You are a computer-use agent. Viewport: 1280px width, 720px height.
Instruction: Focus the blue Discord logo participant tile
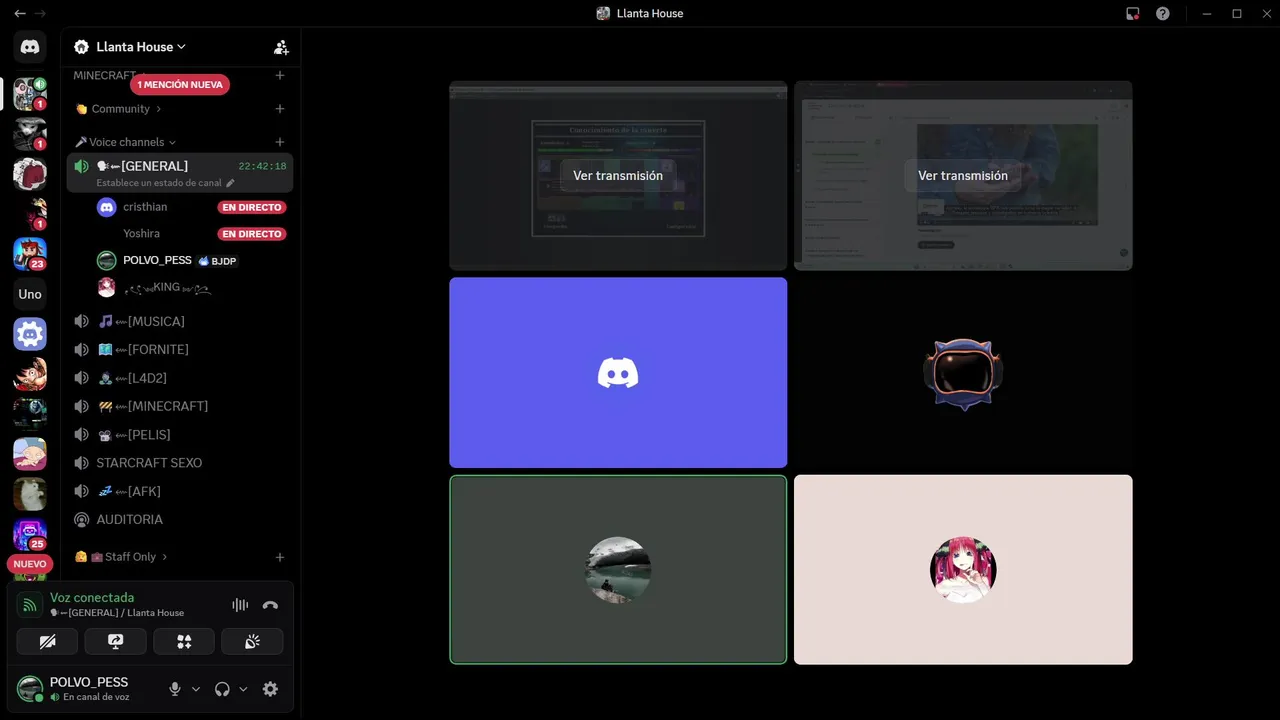click(618, 373)
